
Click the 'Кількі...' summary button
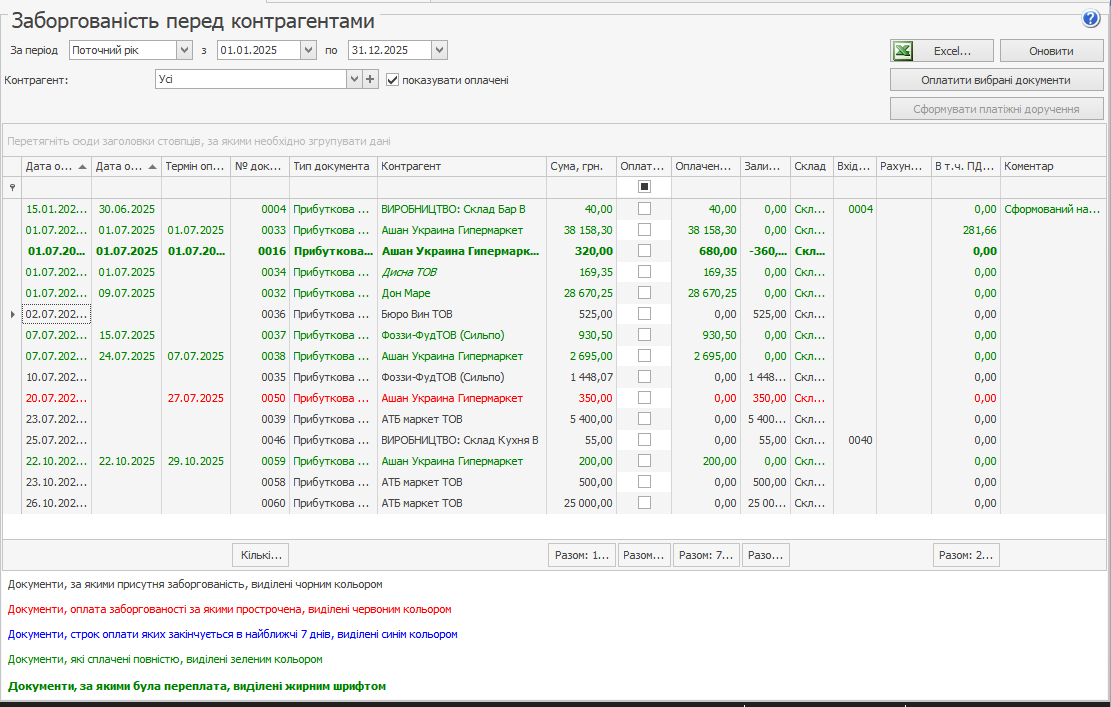point(260,555)
